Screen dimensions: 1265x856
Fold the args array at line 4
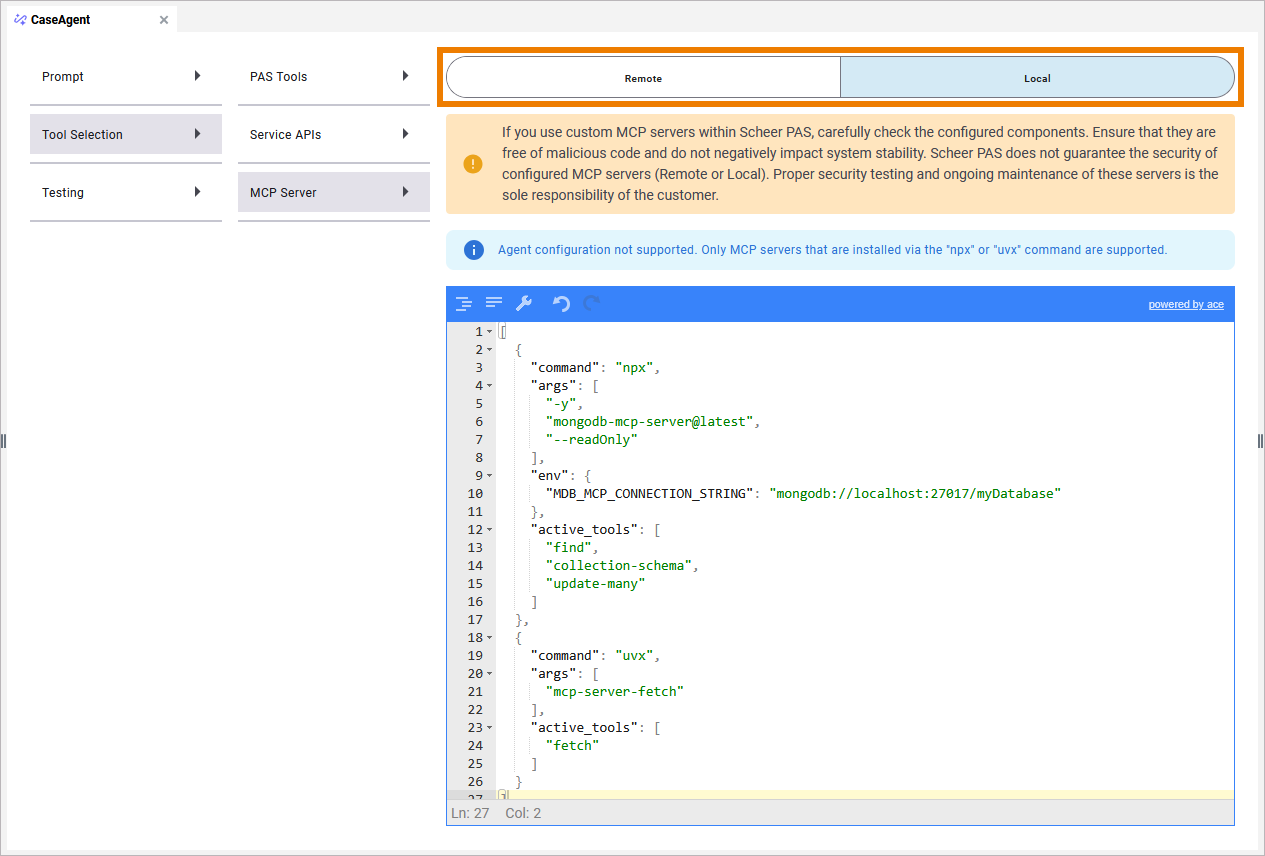(x=490, y=386)
